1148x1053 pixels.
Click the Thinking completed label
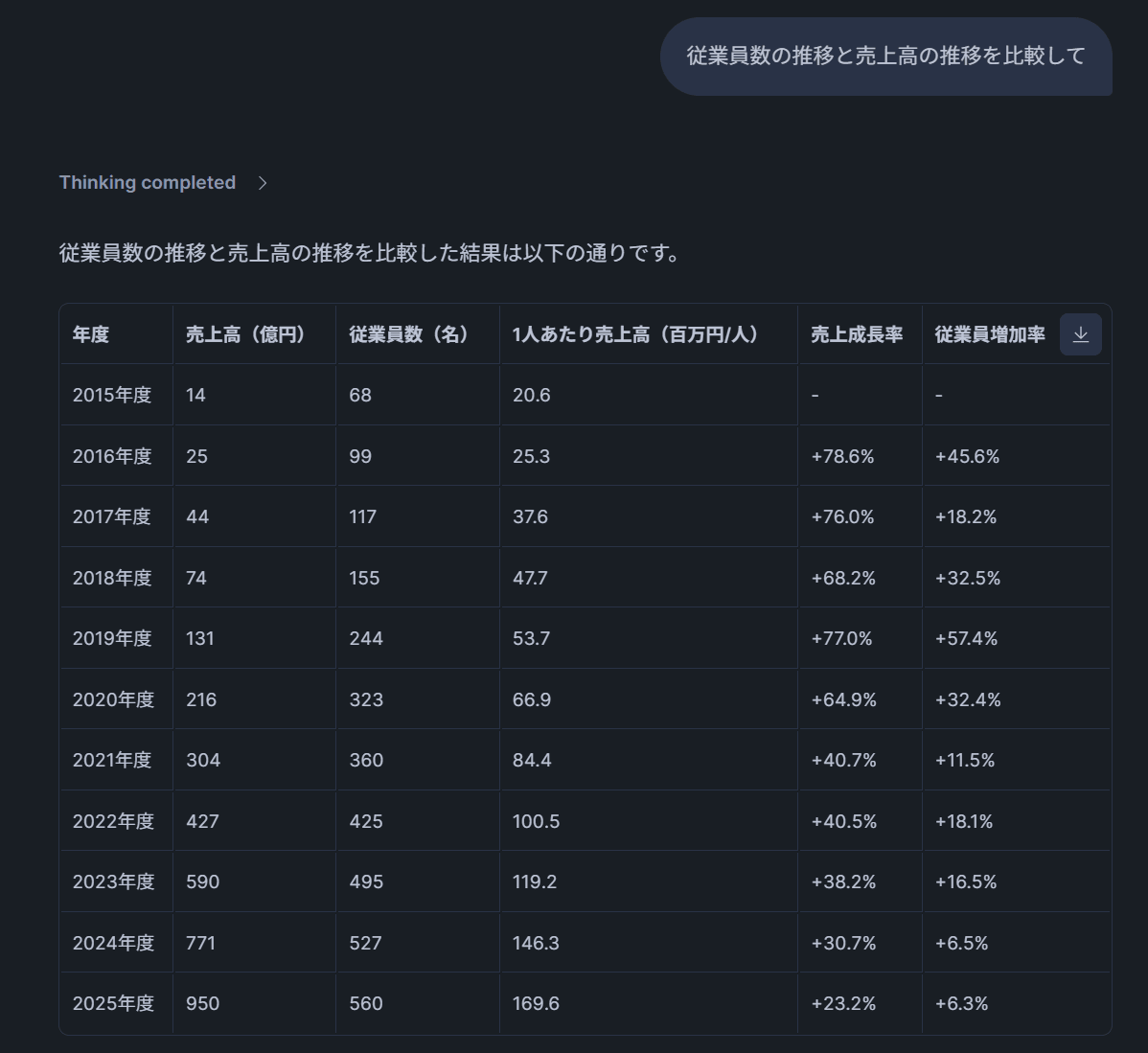148,183
